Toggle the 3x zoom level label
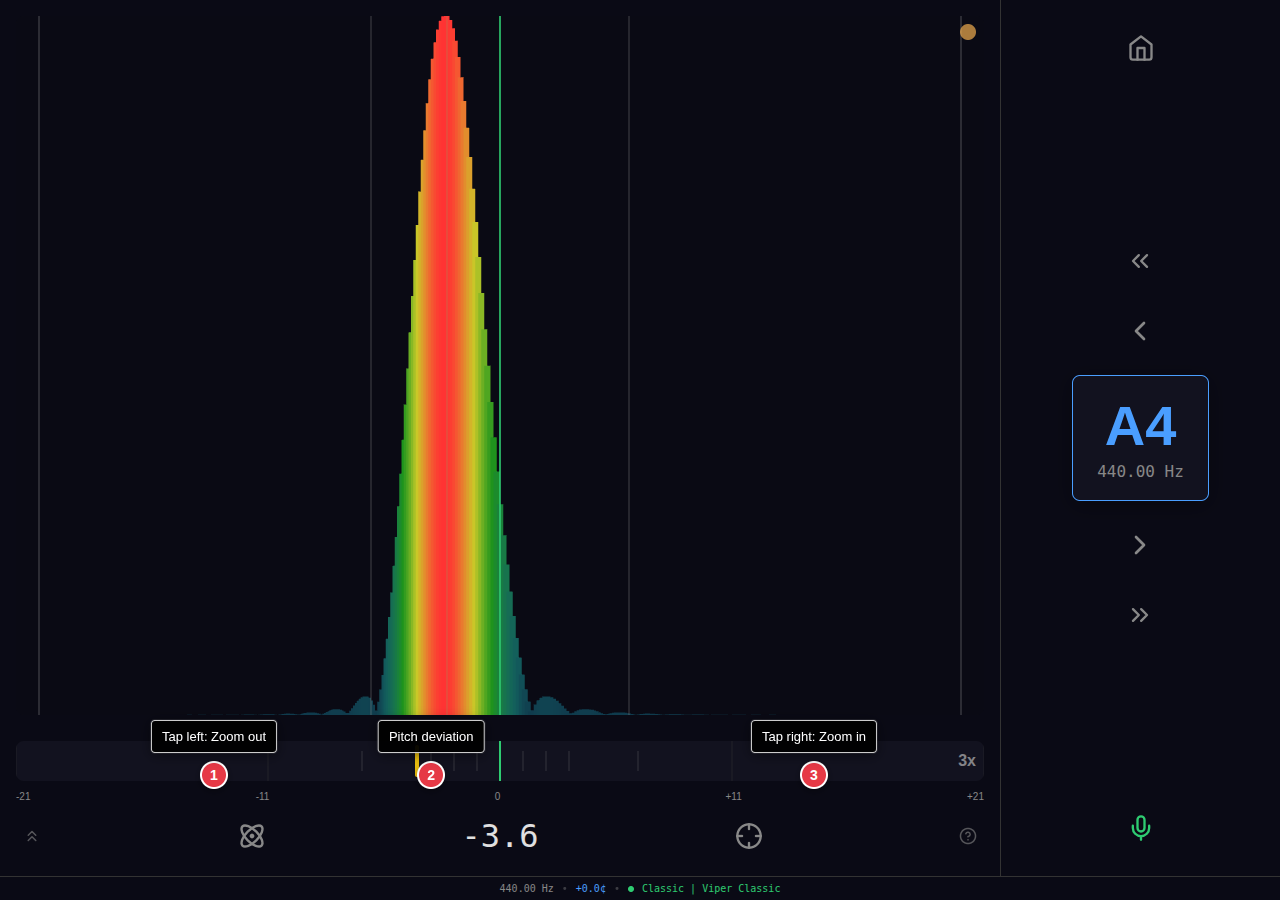The image size is (1280, 900). (x=966, y=760)
